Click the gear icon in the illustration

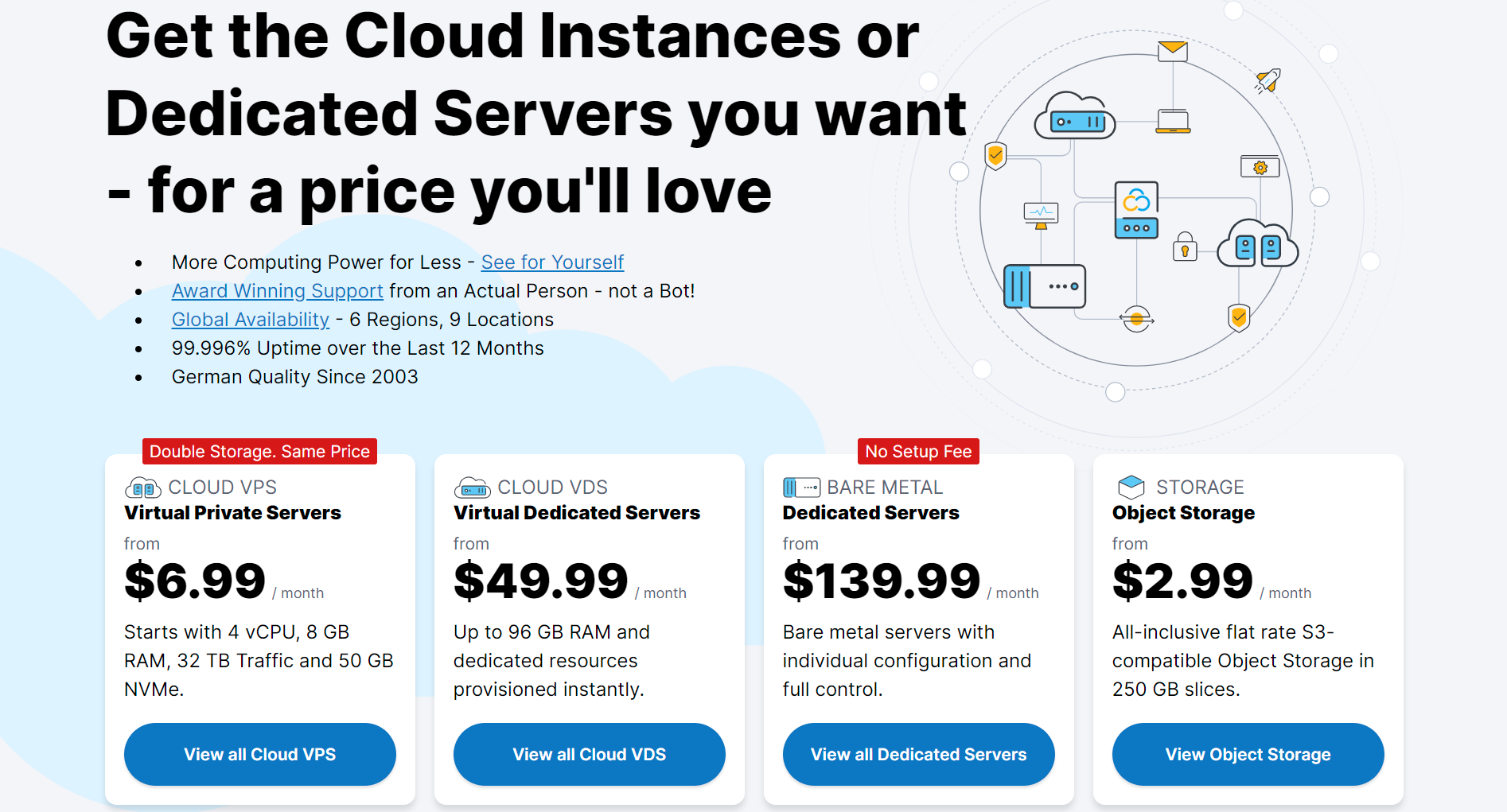[x=1259, y=167]
